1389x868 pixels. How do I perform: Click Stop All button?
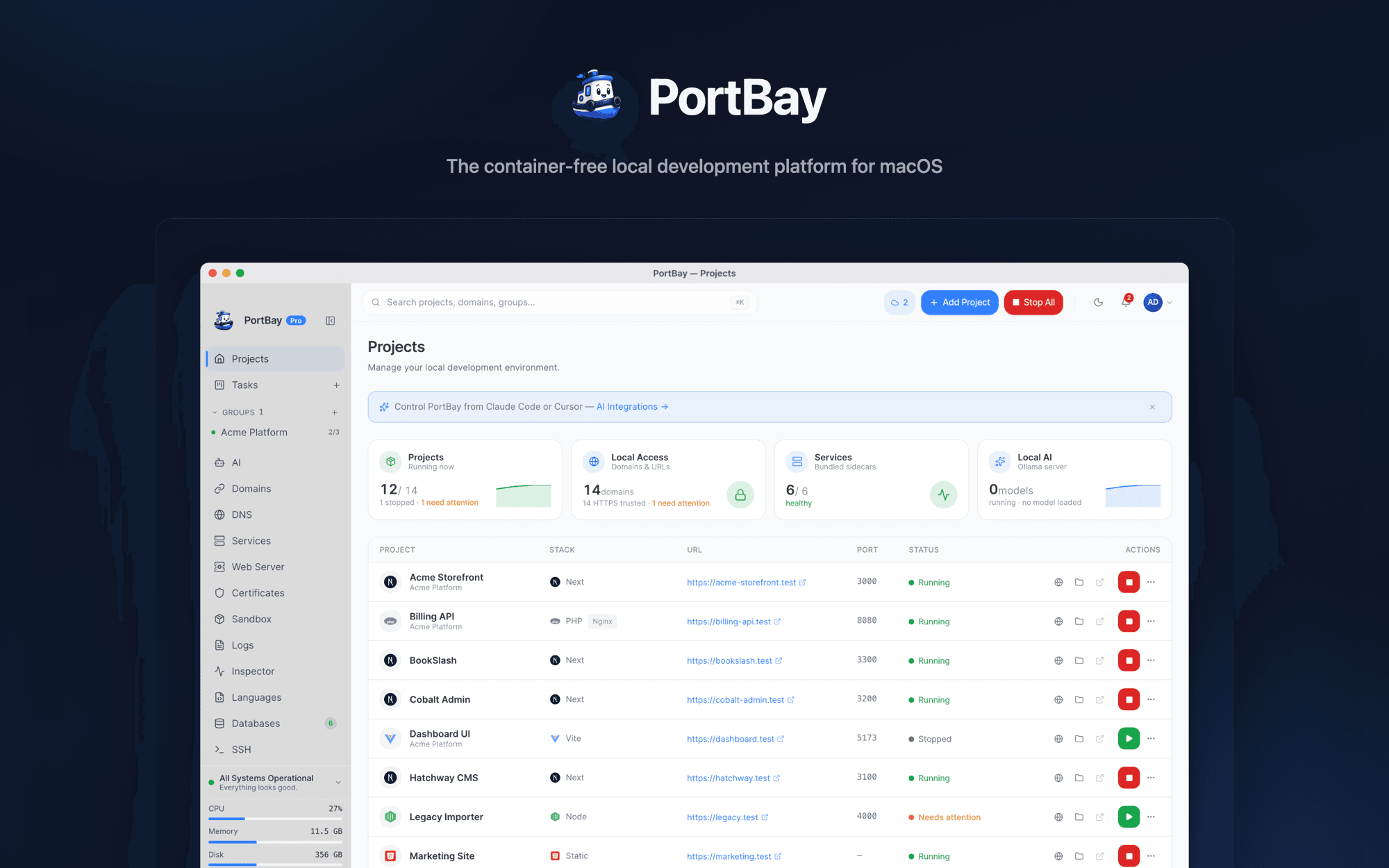(x=1033, y=302)
